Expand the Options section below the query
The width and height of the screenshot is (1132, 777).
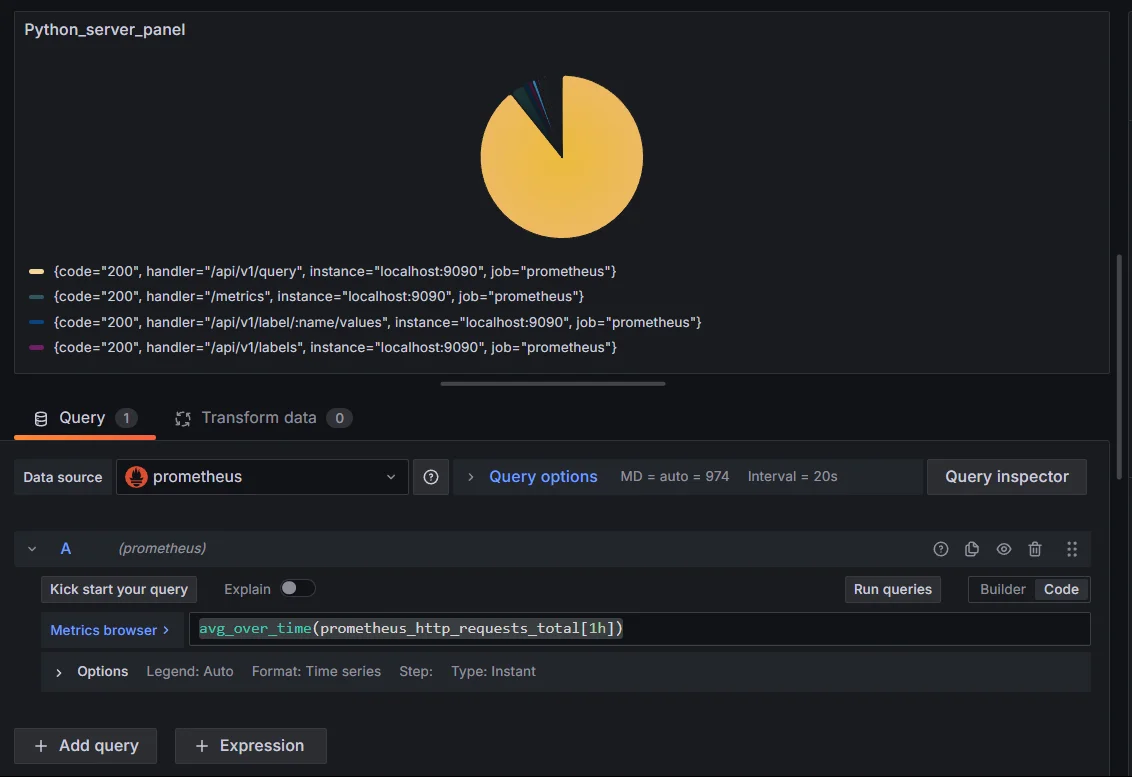[x=102, y=671]
